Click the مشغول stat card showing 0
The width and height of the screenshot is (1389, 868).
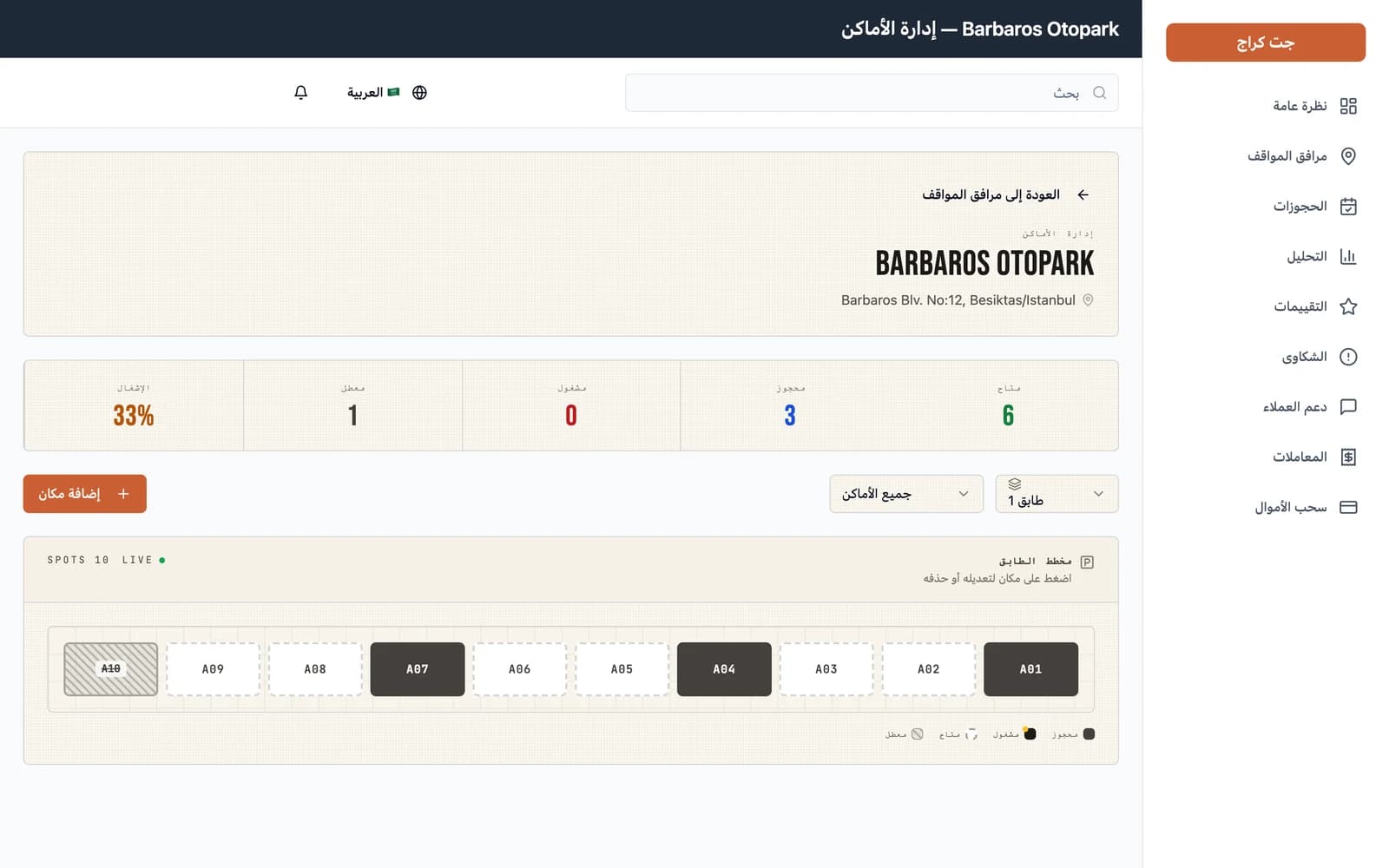(x=571, y=405)
